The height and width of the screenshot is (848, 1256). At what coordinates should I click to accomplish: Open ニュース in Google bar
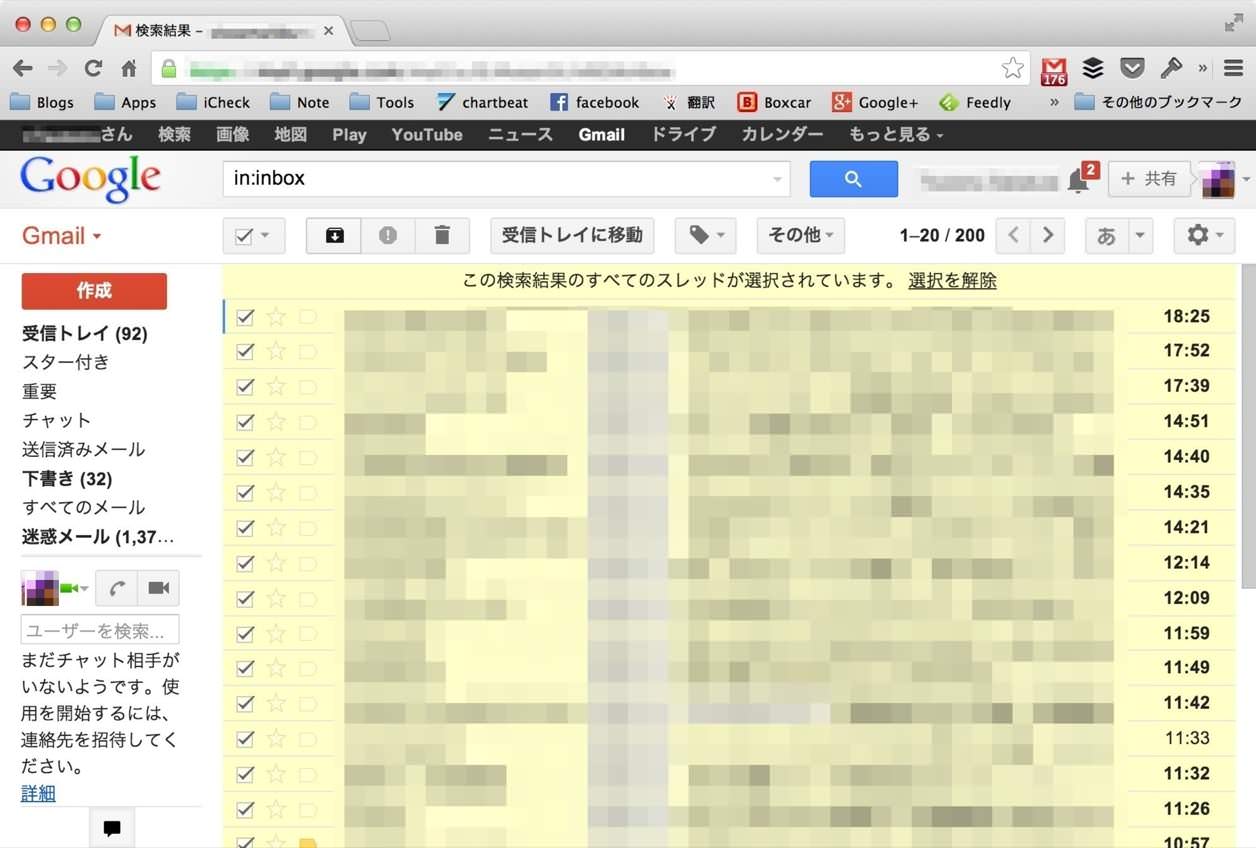520,134
